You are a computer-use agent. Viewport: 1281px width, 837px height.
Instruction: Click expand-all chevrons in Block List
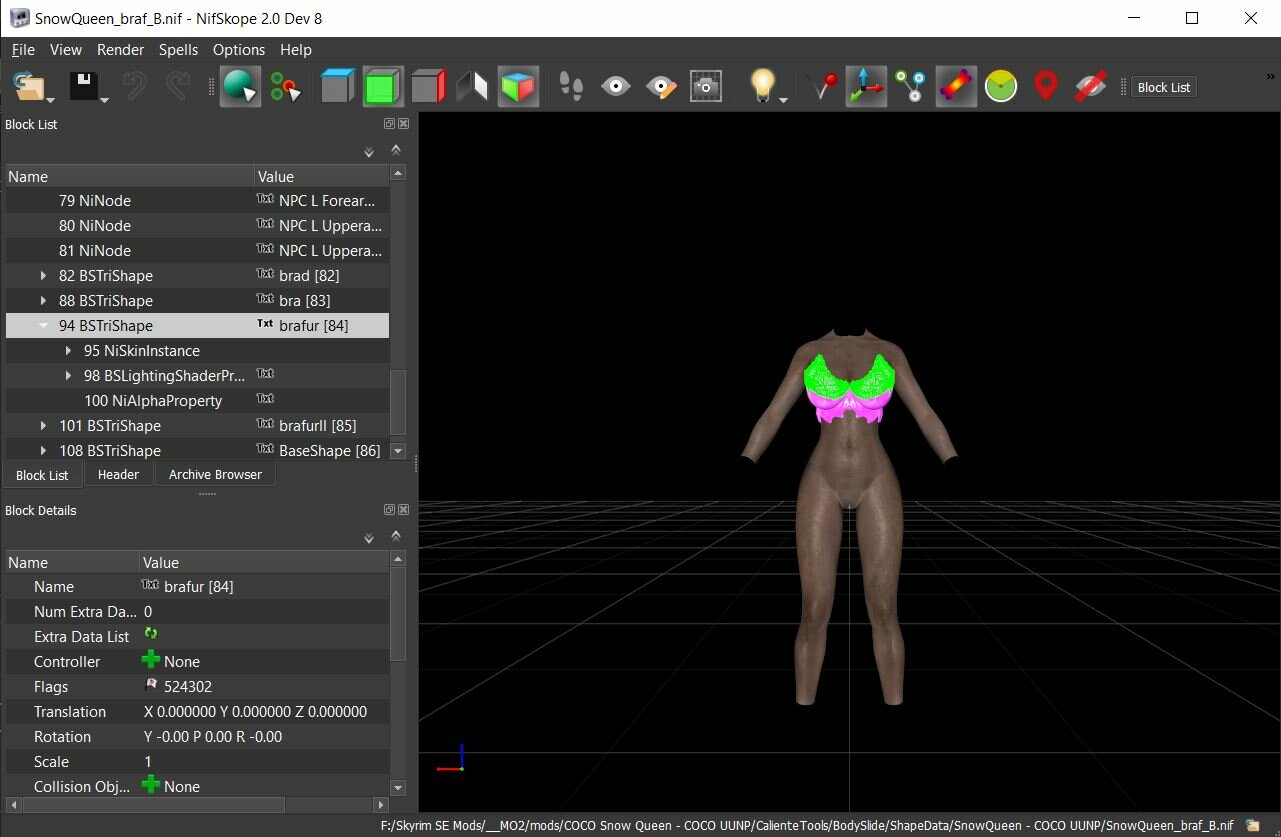point(369,152)
